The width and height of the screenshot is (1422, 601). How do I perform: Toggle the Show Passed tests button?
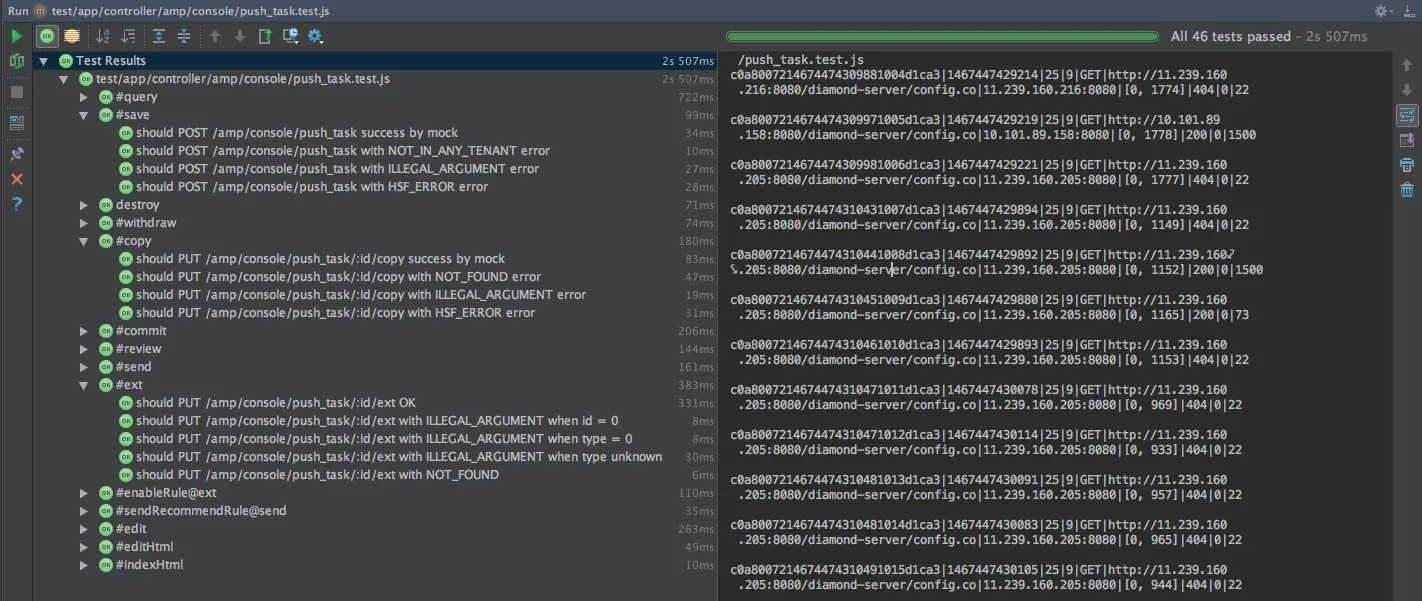pyautogui.click(x=47, y=36)
